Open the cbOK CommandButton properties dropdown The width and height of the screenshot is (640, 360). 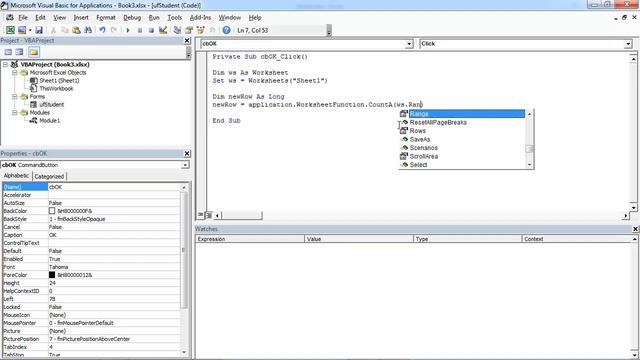pos(185,165)
